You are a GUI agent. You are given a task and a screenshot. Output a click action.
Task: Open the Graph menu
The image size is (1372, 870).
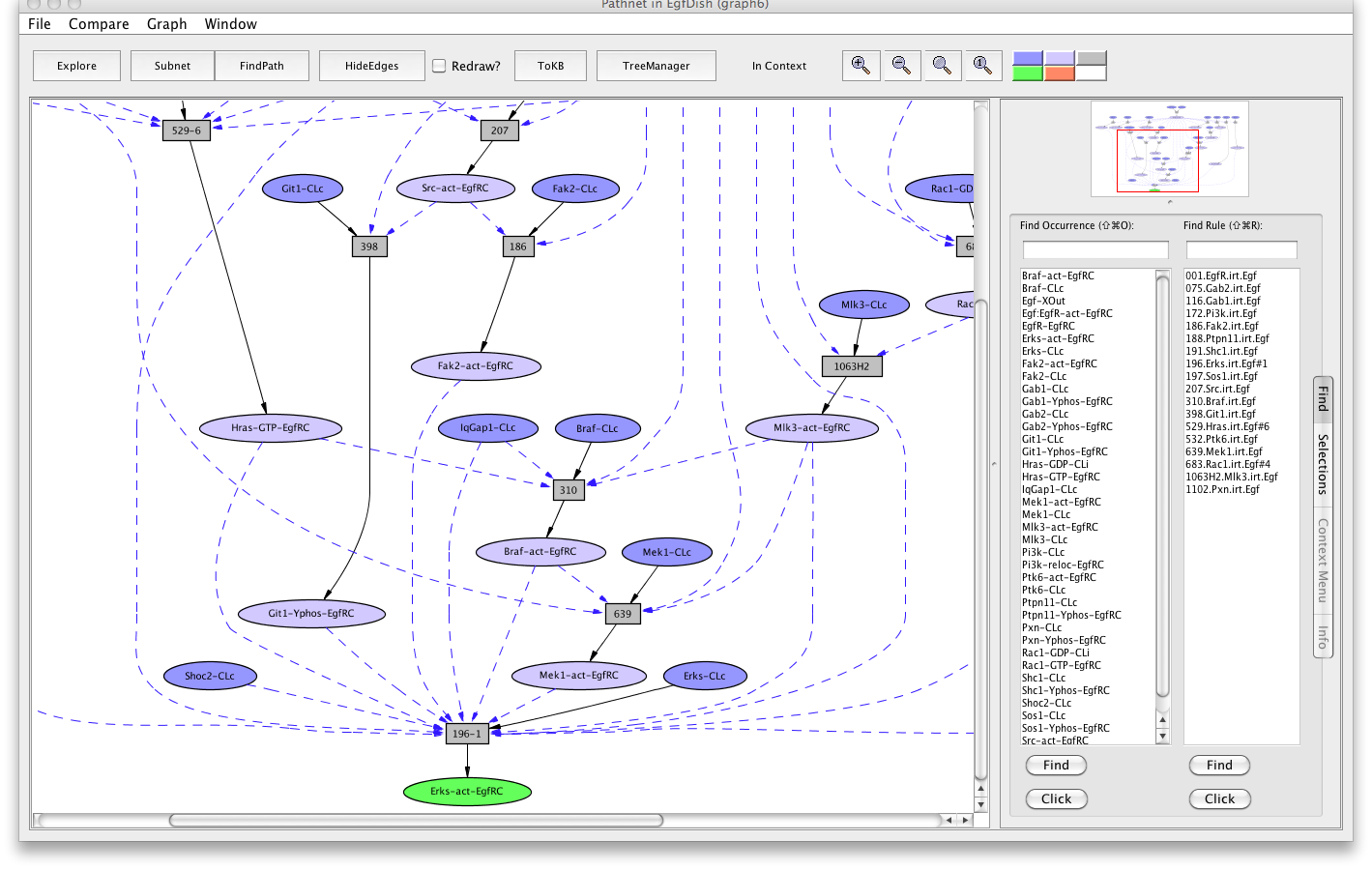pyautogui.click(x=166, y=24)
